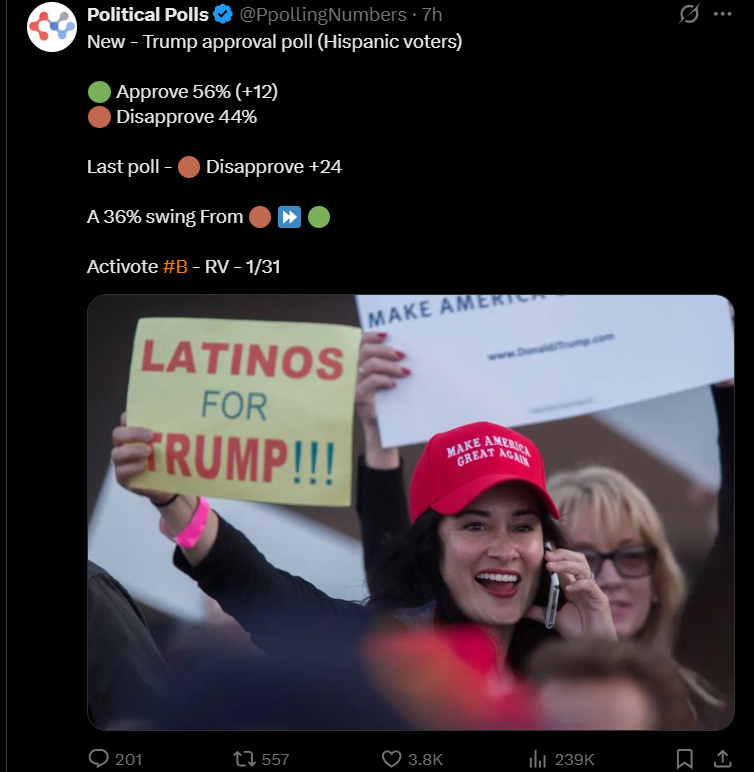Click the 239K views count

[x=574, y=759]
